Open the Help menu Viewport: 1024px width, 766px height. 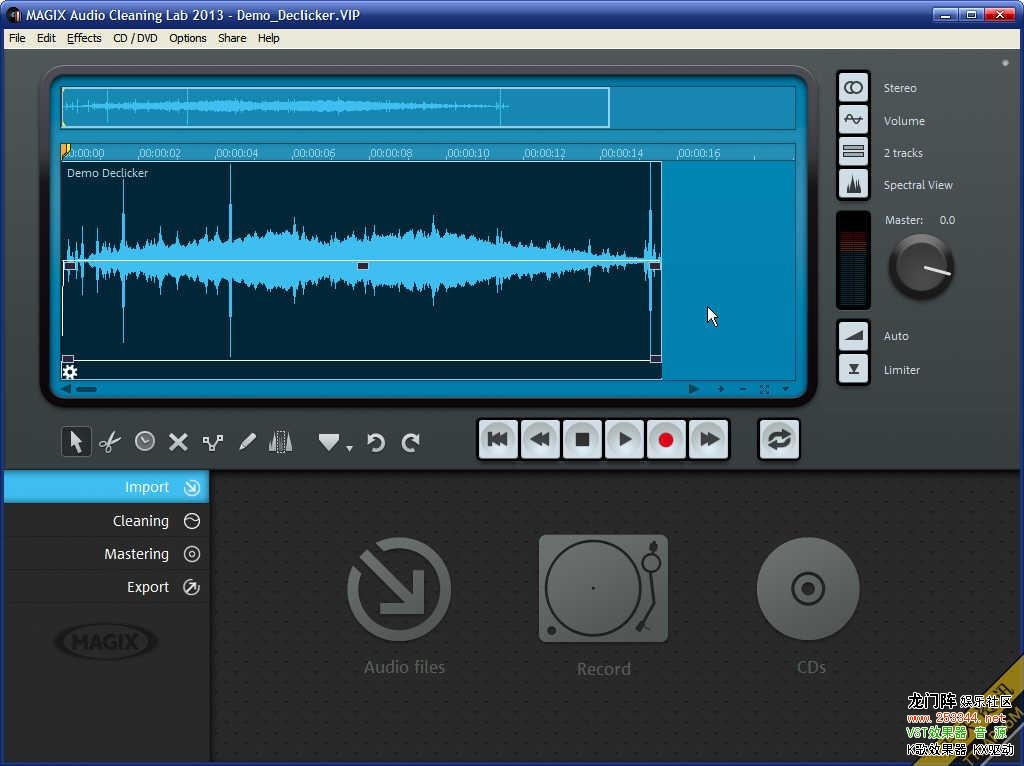click(268, 38)
